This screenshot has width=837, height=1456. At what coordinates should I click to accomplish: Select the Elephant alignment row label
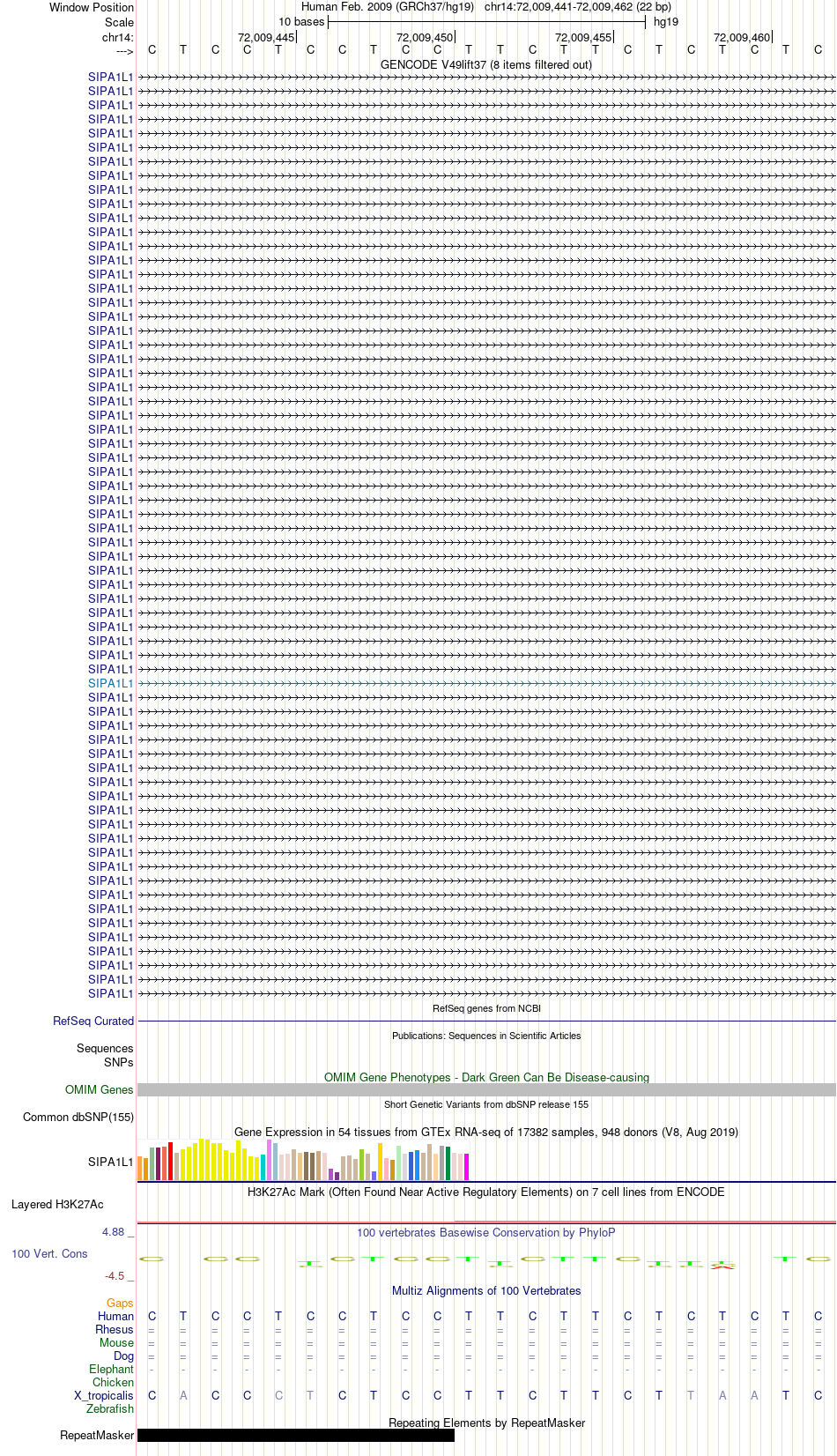coord(111,1369)
